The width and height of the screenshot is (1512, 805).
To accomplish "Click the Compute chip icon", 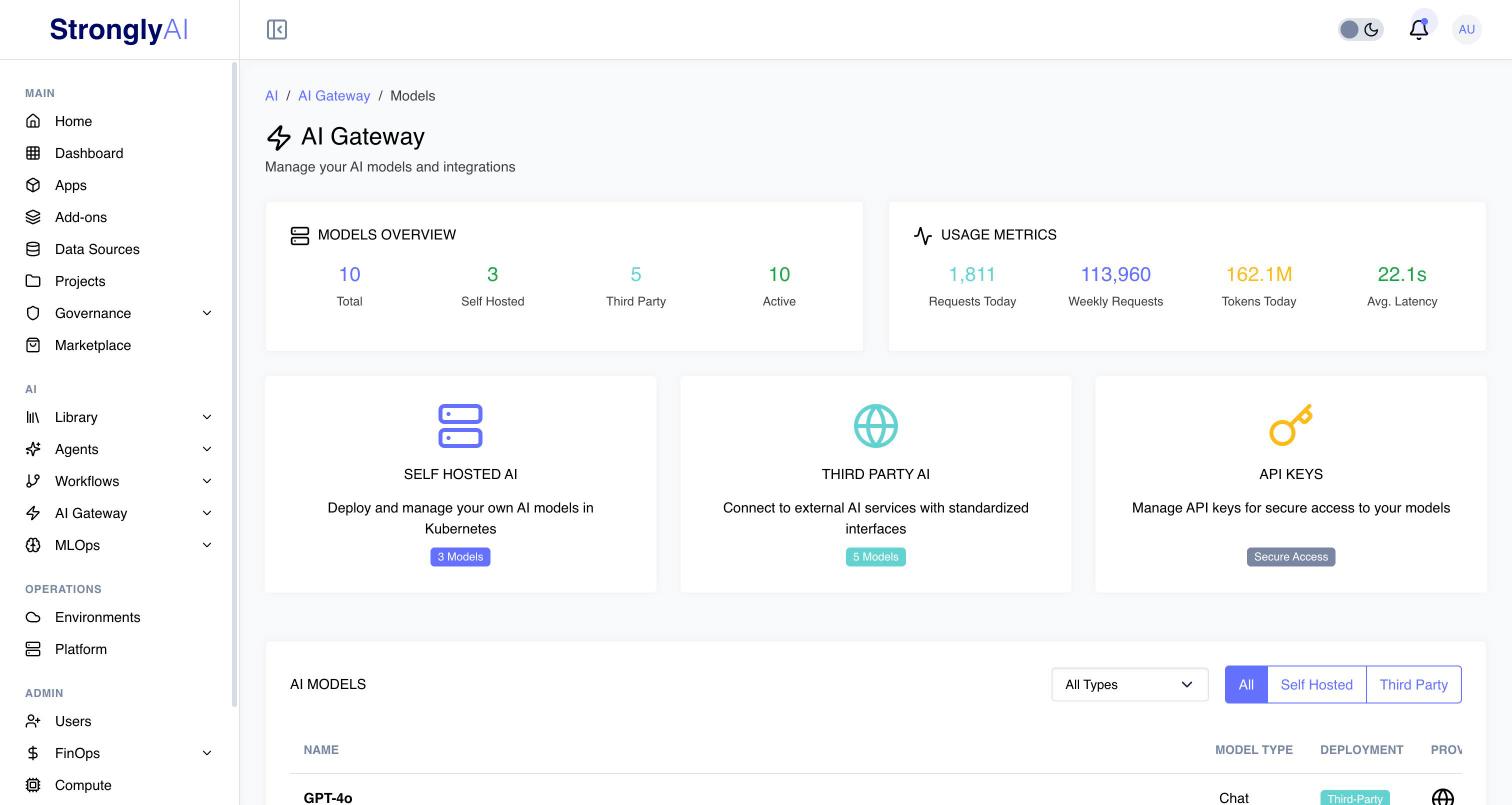I will click(33, 785).
